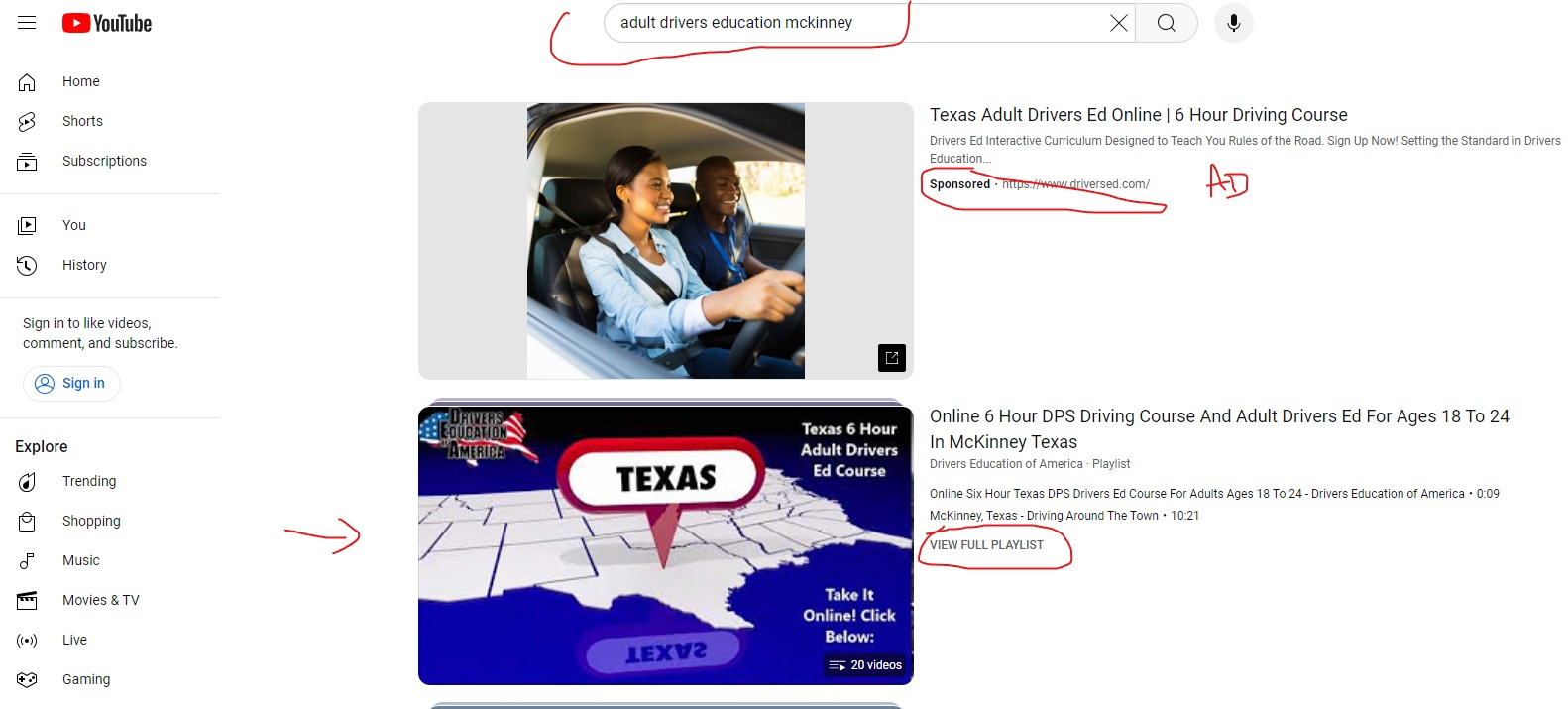Go to Subscriptions in sidebar

104,161
